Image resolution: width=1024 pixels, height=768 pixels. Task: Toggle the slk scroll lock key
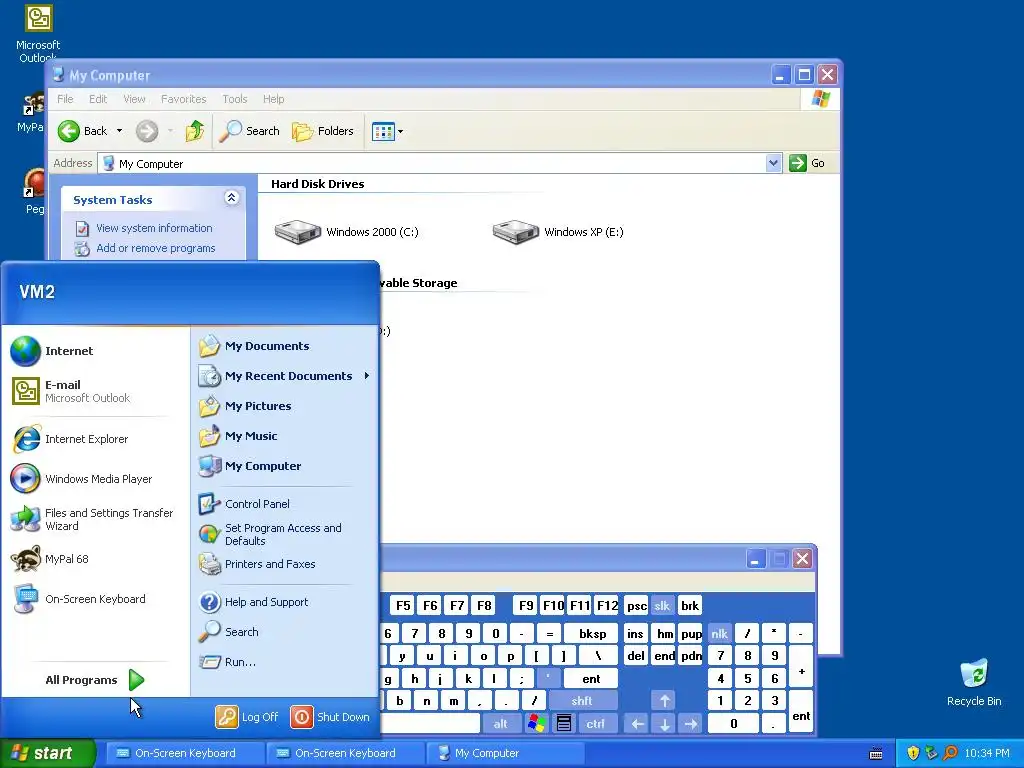pos(662,606)
